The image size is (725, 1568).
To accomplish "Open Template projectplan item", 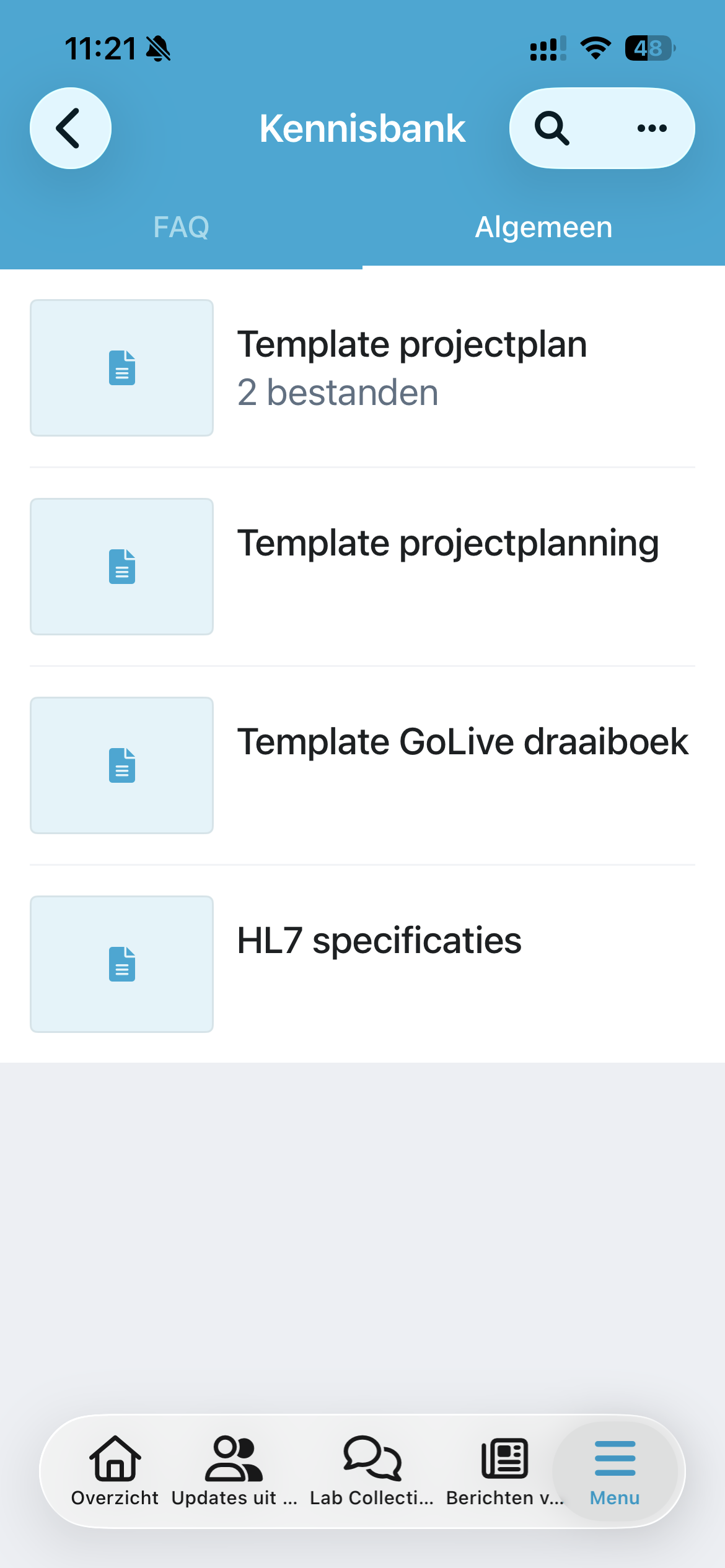I will point(412,344).
